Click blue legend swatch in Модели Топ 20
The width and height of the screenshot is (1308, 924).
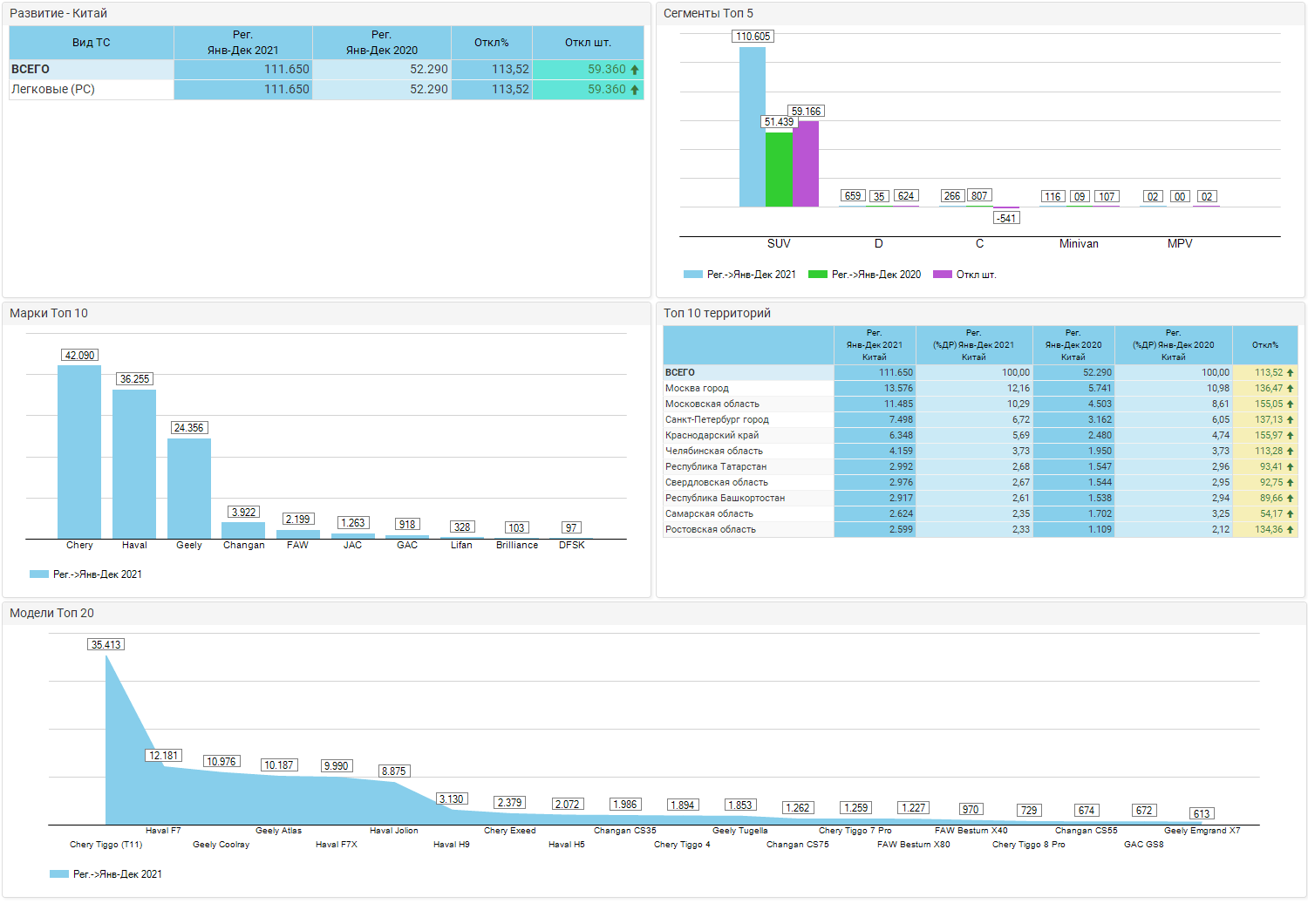tap(59, 874)
